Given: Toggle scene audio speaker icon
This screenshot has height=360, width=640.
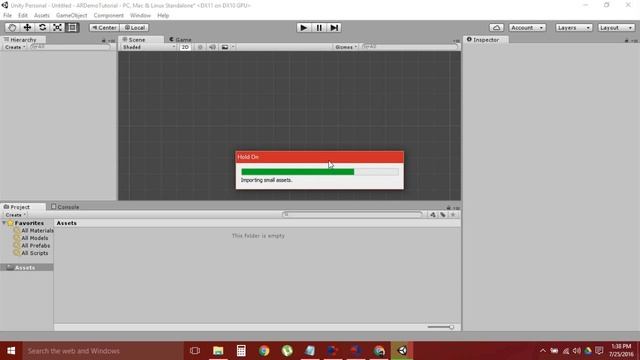Looking at the screenshot, I should click(x=212, y=47).
